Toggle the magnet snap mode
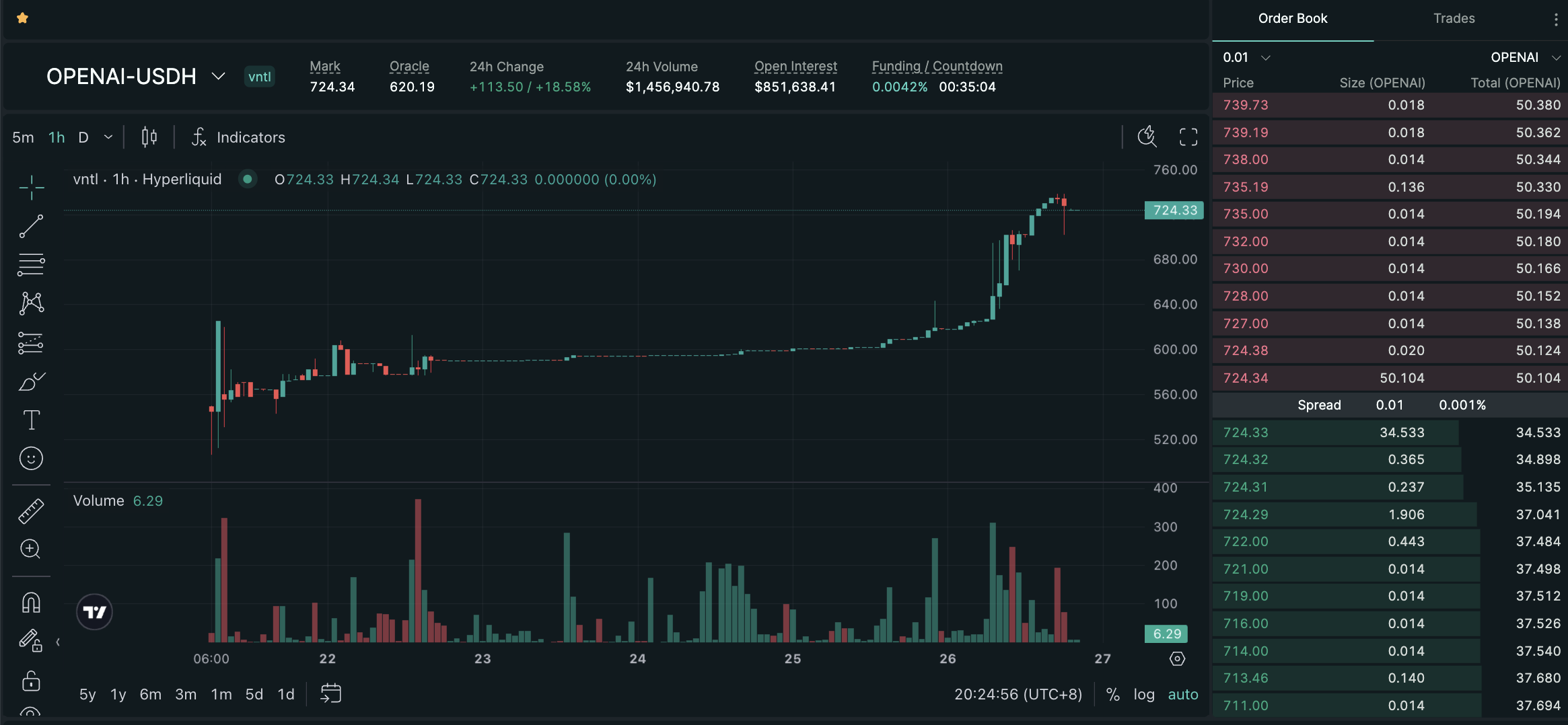1568x725 pixels. click(x=32, y=603)
